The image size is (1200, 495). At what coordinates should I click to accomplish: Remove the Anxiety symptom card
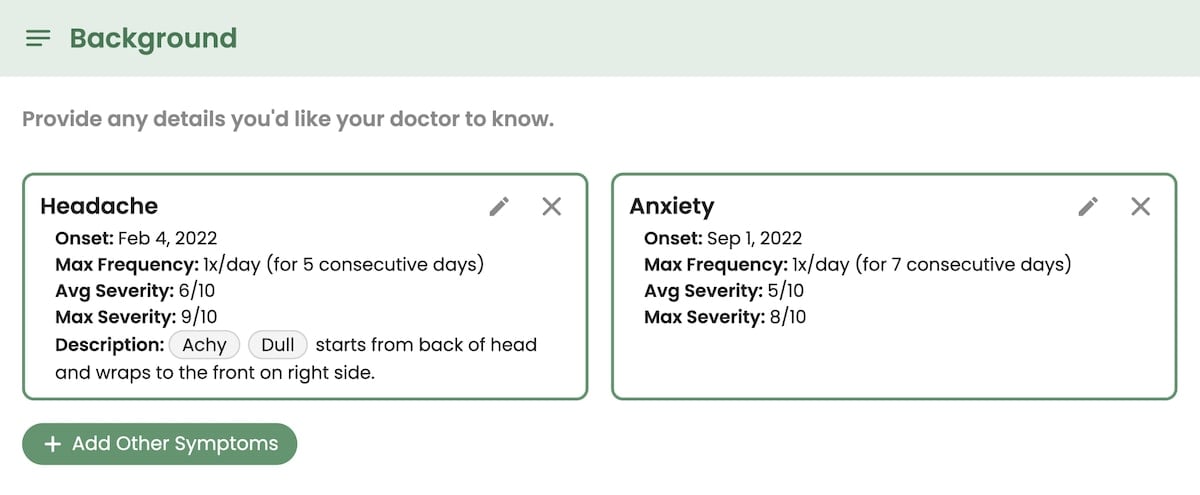click(1140, 207)
